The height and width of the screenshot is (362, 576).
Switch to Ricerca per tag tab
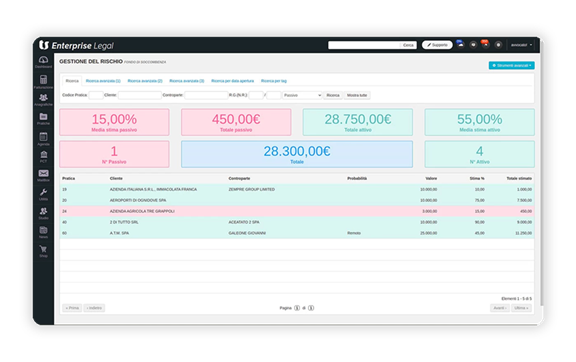tap(274, 81)
